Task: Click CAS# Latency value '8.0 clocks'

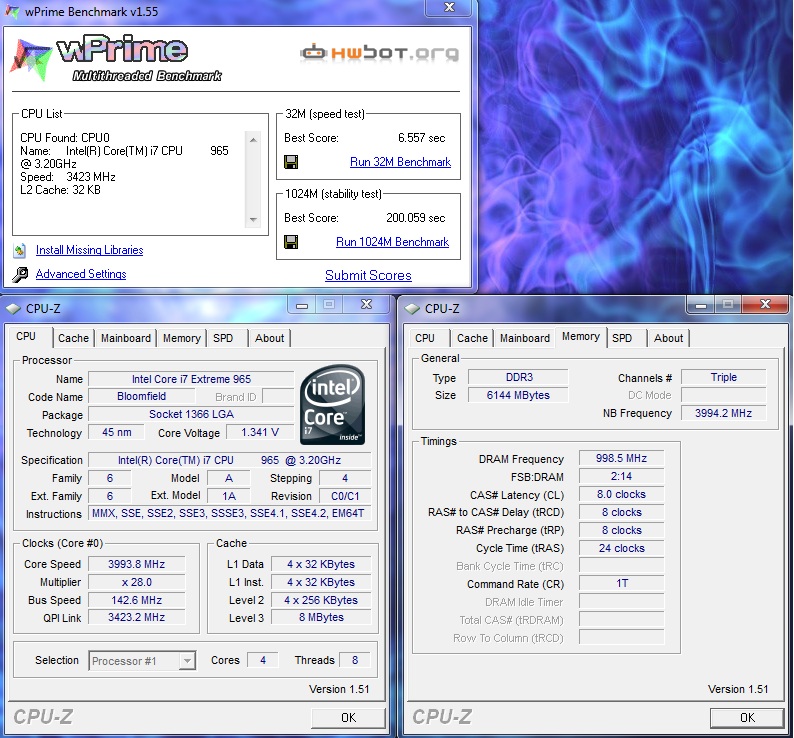Action: tap(621, 494)
